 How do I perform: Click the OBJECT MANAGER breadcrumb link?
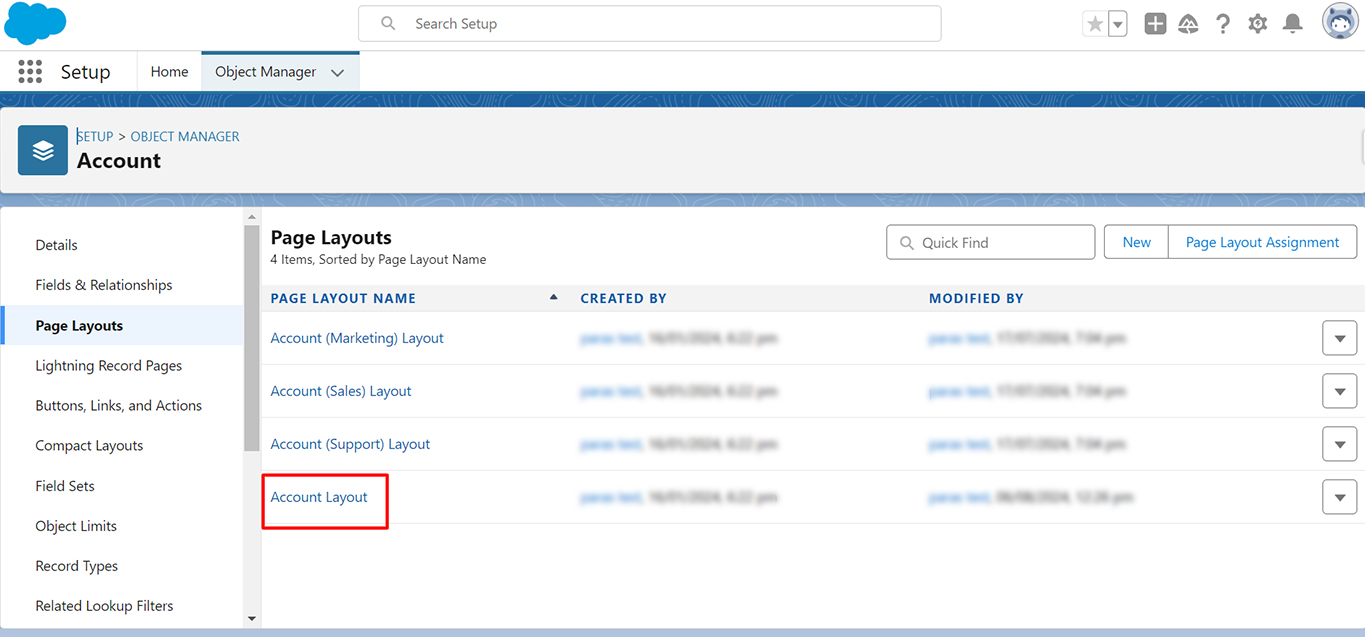(185, 136)
